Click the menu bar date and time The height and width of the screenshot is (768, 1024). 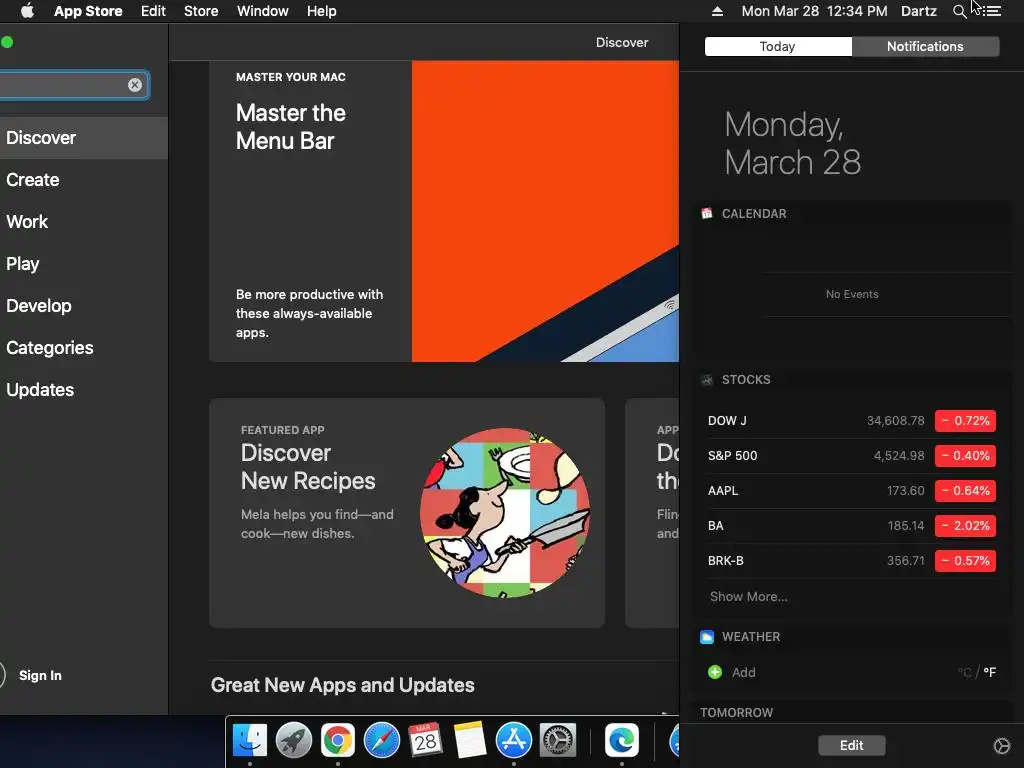click(814, 11)
